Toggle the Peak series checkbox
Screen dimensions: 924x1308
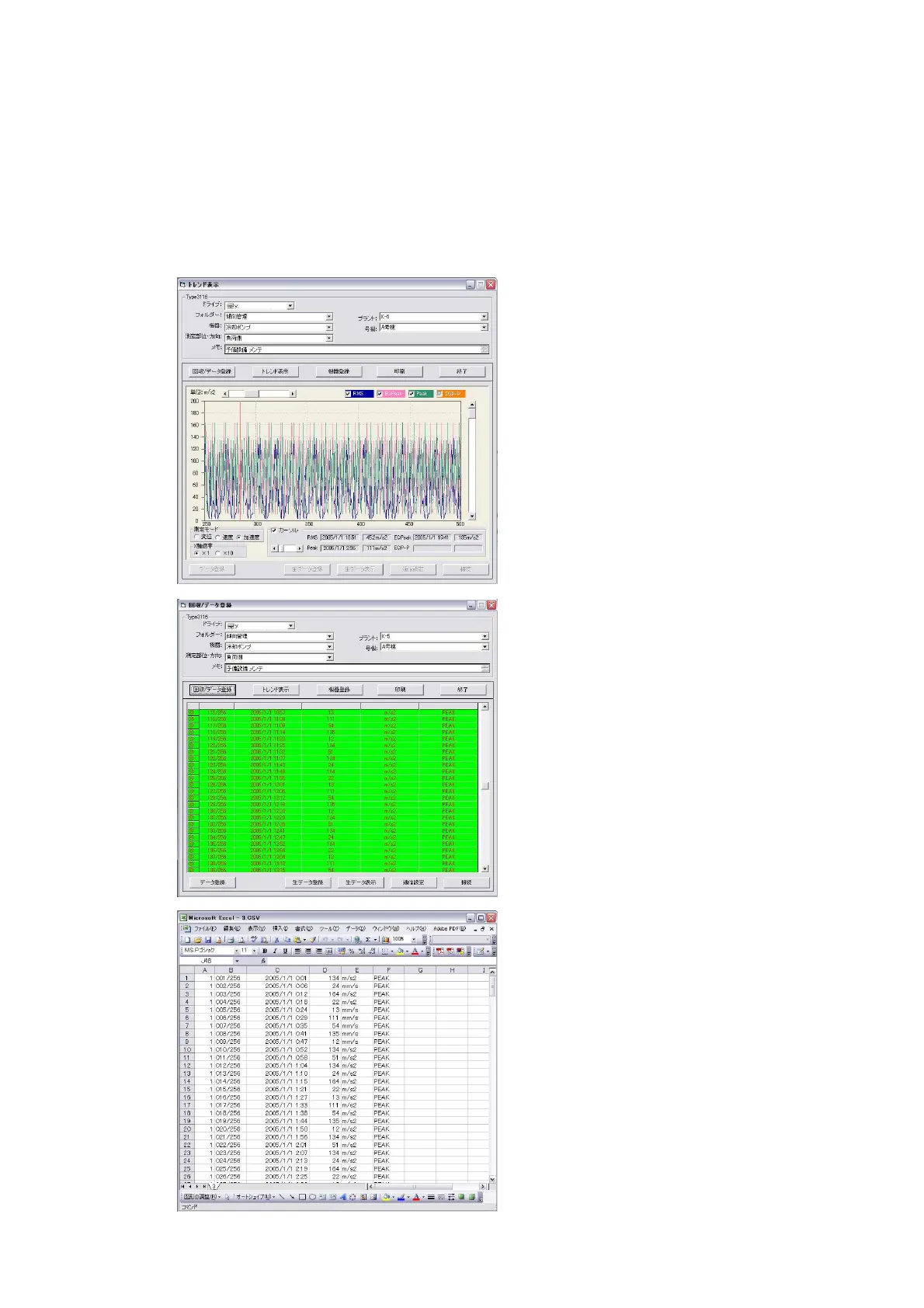pyautogui.click(x=412, y=394)
